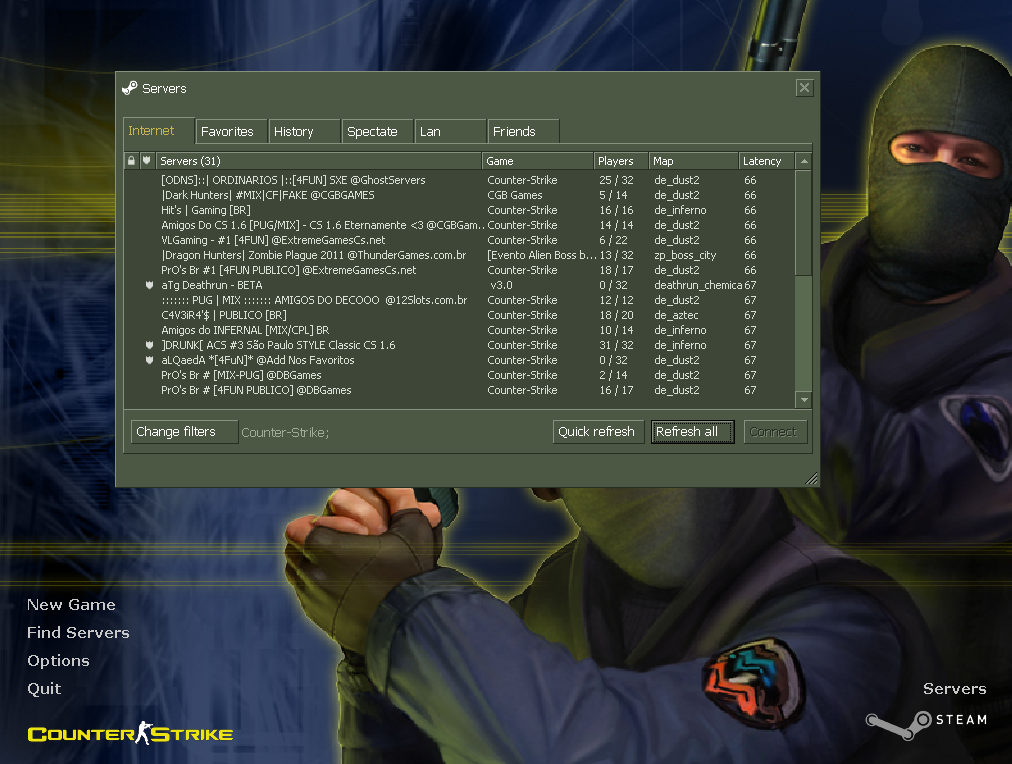
Task: Click the greyed Connect button
Action: click(x=775, y=432)
